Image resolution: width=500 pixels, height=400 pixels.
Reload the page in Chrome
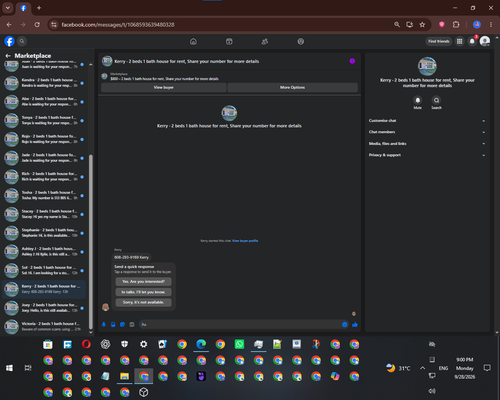point(37,25)
